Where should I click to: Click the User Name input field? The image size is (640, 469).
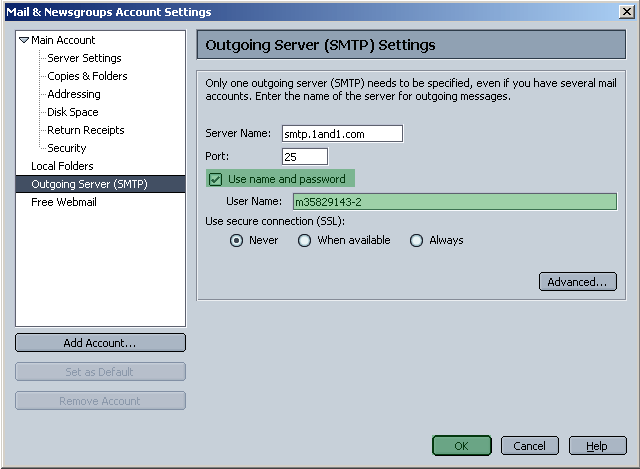[454, 201]
